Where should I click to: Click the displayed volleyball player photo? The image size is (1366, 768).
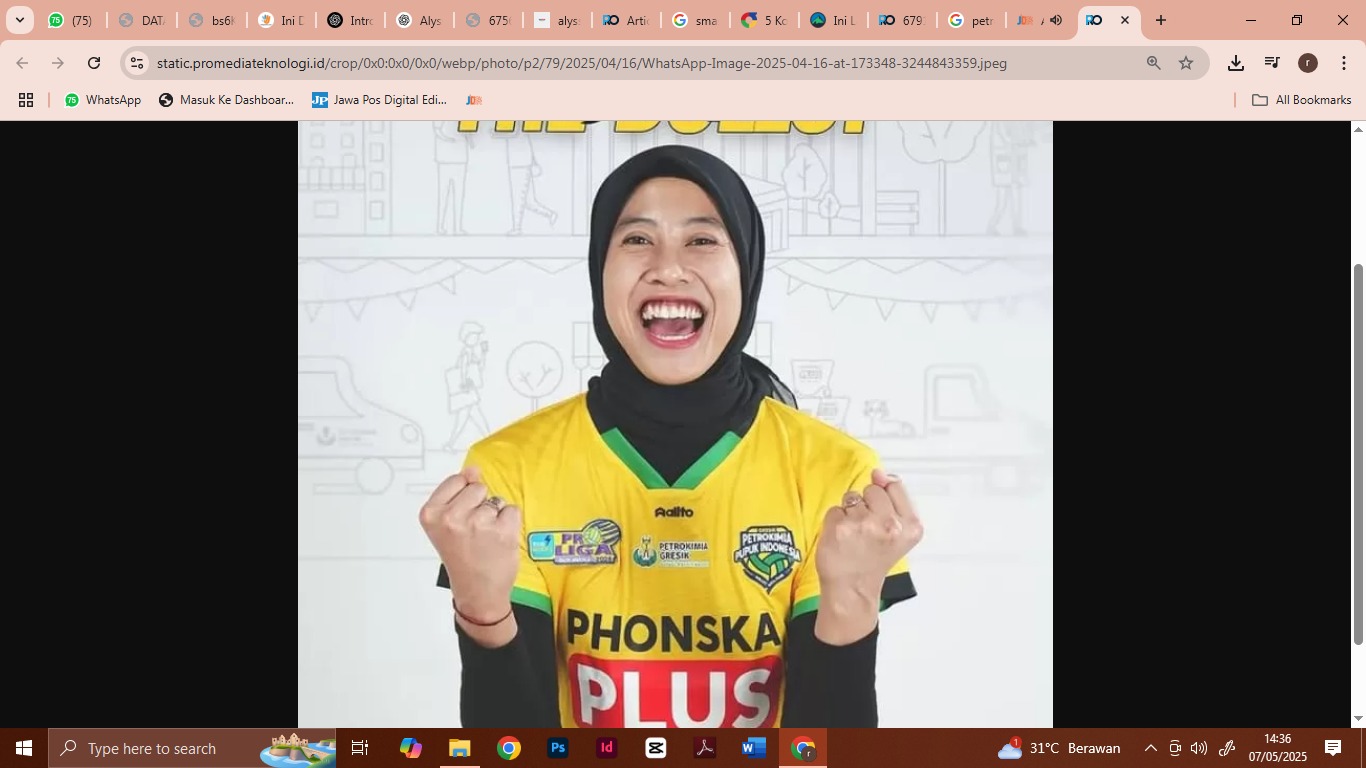[675, 424]
